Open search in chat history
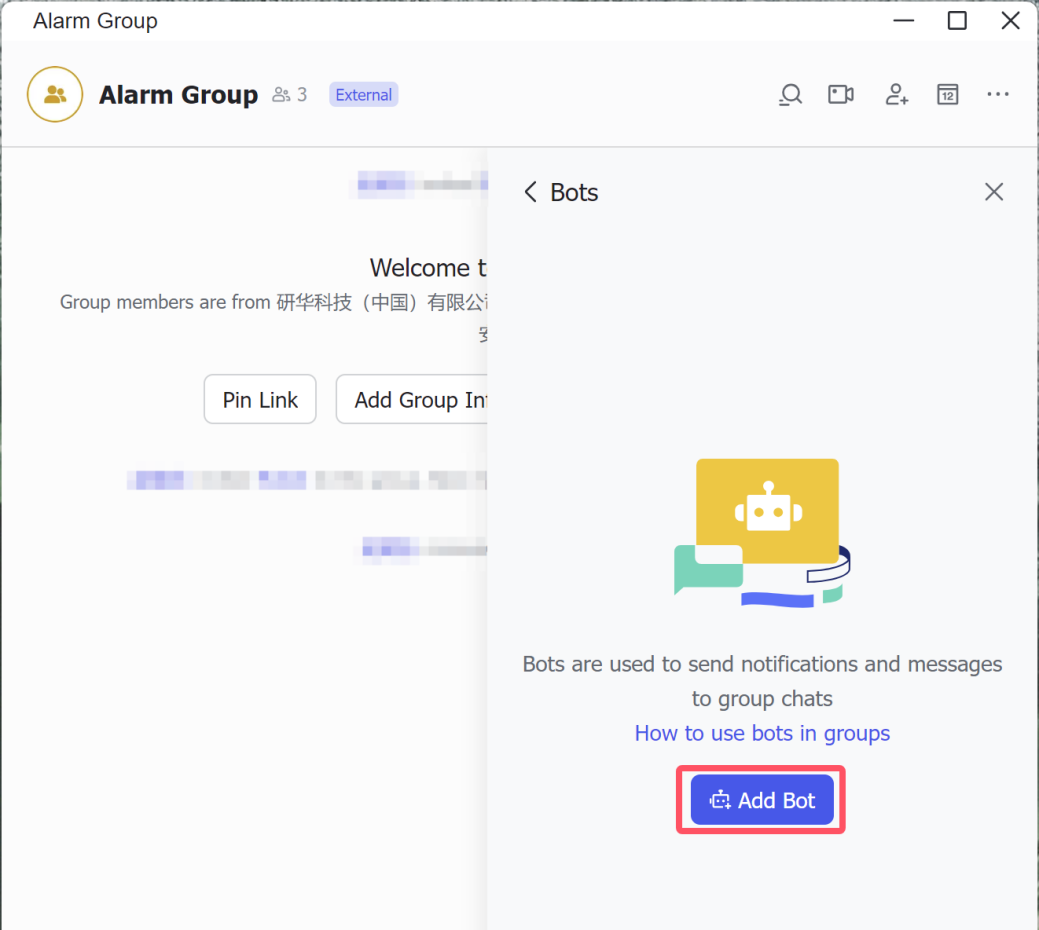1039x930 pixels. click(790, 95)
